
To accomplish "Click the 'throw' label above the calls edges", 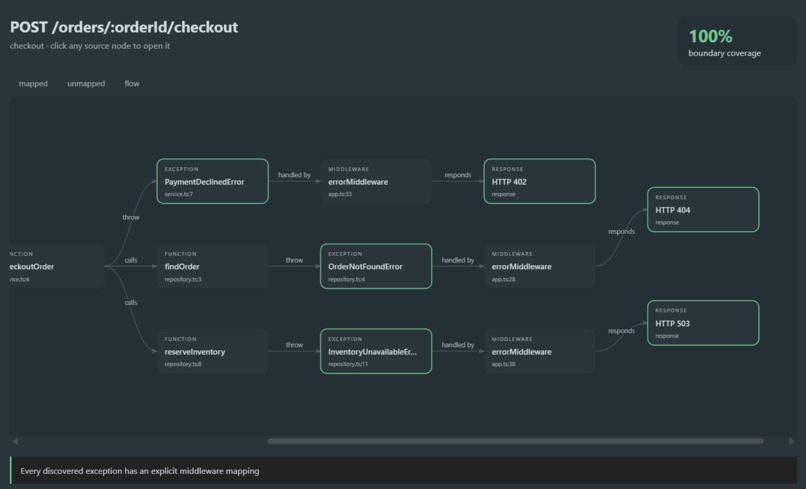I will click(x=131, y=218).
